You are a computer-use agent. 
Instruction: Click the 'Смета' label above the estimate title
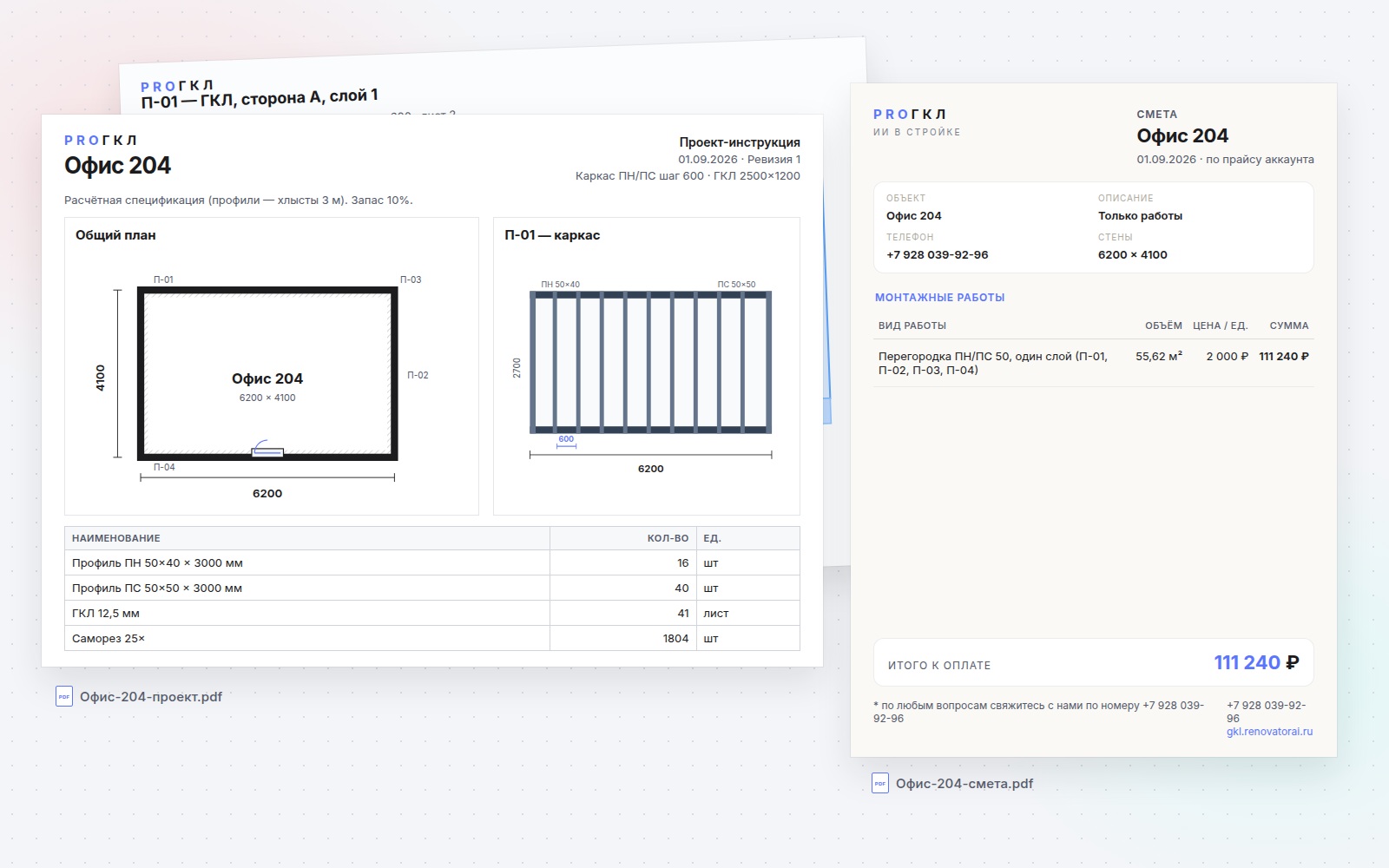(x=1157, y=115)
